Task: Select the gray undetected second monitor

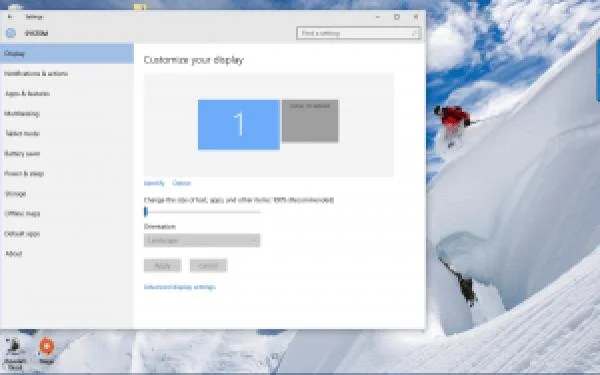Action: click(310, 121)
